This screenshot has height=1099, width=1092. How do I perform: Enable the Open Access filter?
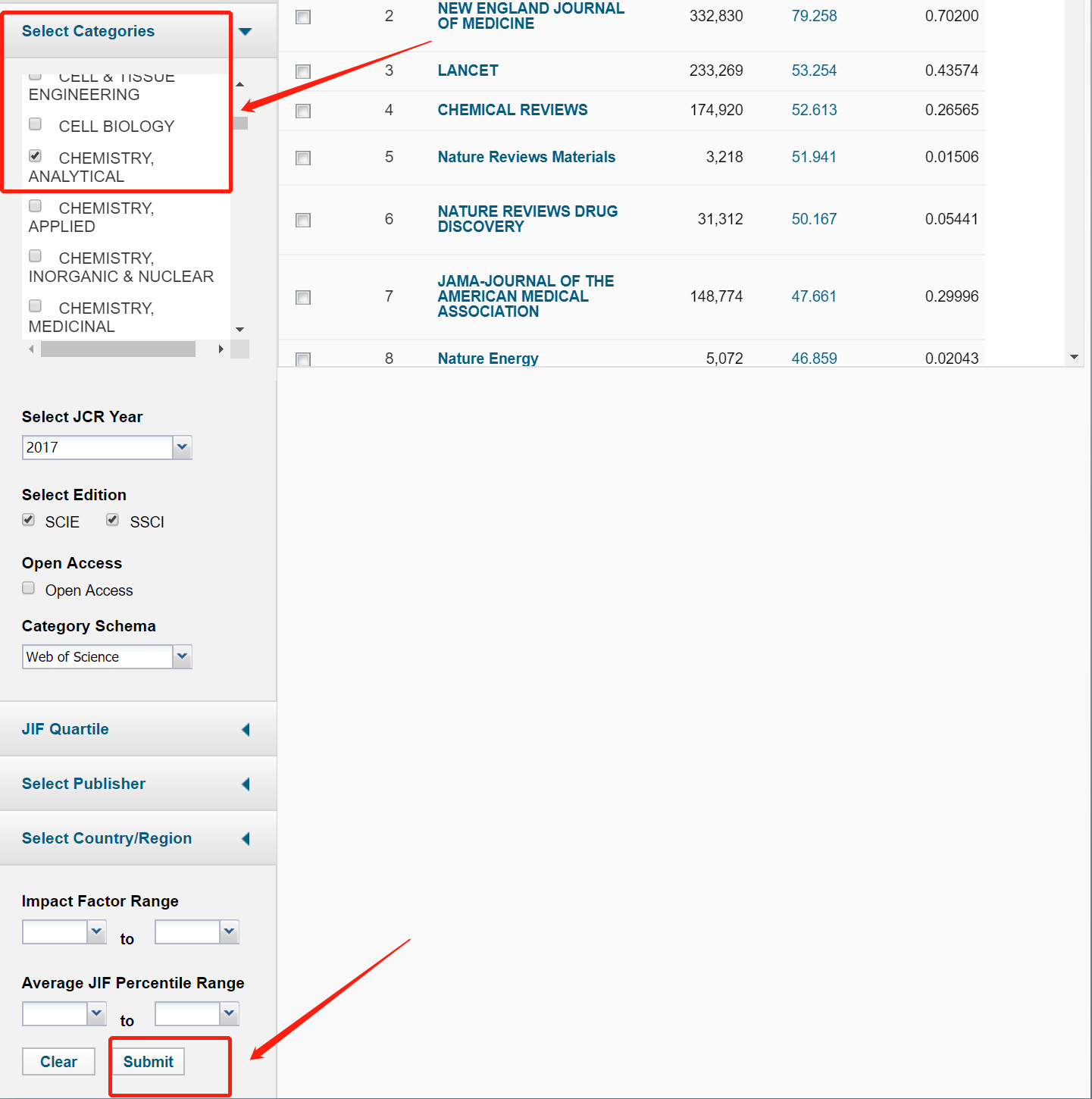point(29,588)
